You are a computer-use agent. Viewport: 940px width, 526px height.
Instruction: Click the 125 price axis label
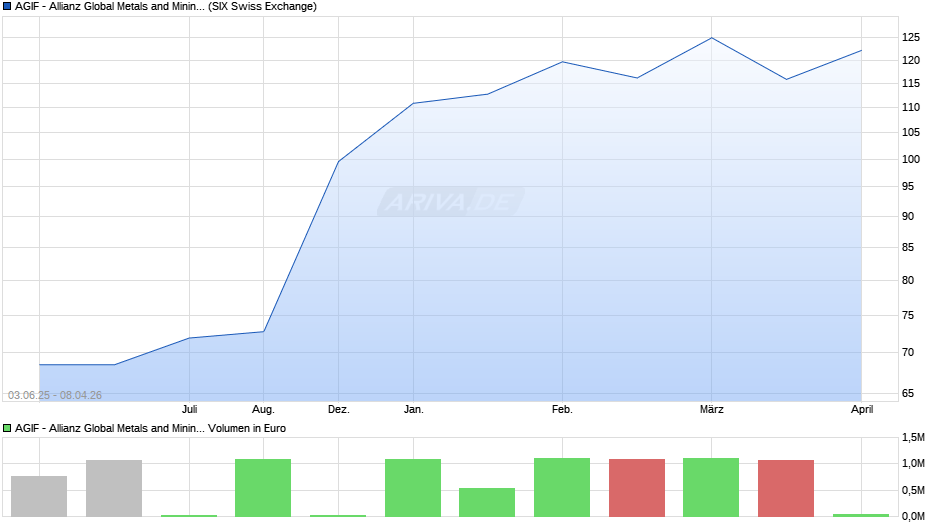pyautogui.click(x=911, y=38)
